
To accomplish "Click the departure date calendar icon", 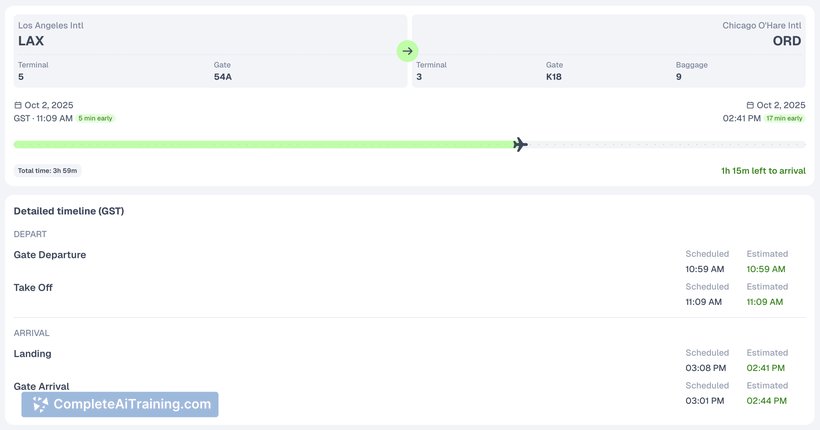I will [18, 105].
